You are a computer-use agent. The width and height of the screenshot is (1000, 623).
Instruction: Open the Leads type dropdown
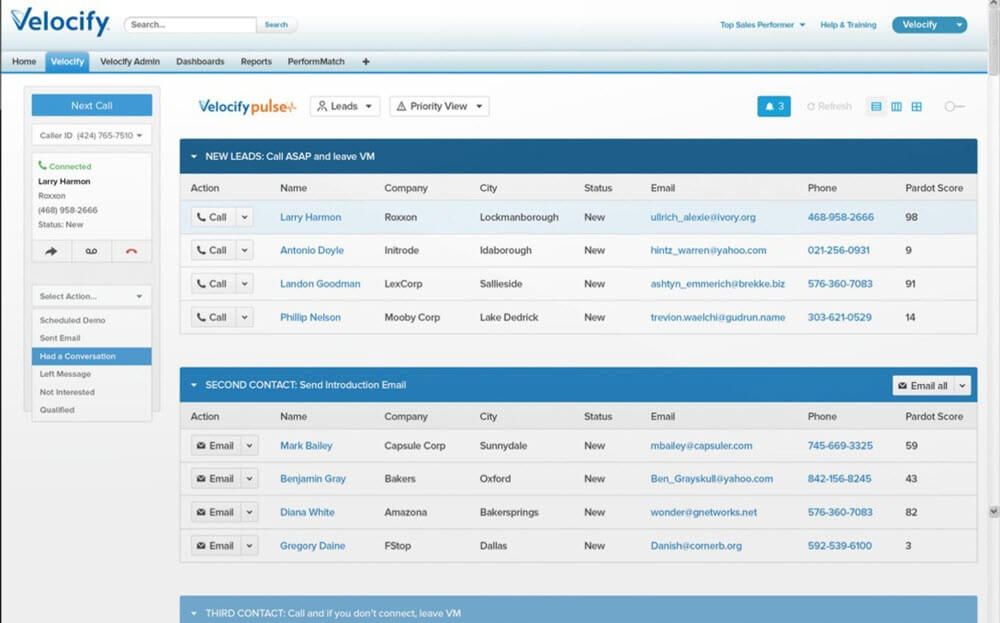coord(344,105)
